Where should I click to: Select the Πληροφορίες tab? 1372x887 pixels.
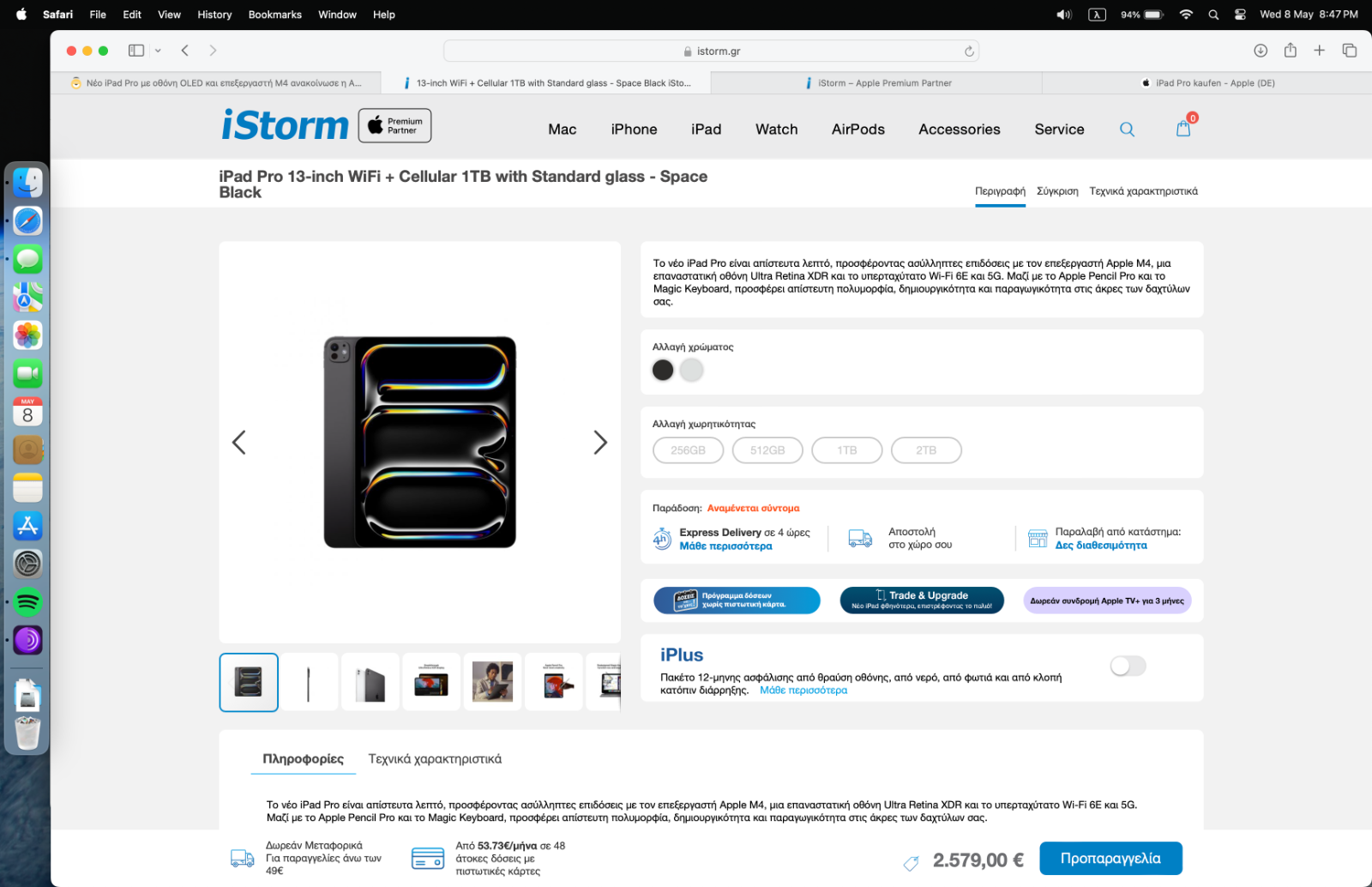[303, 759]
